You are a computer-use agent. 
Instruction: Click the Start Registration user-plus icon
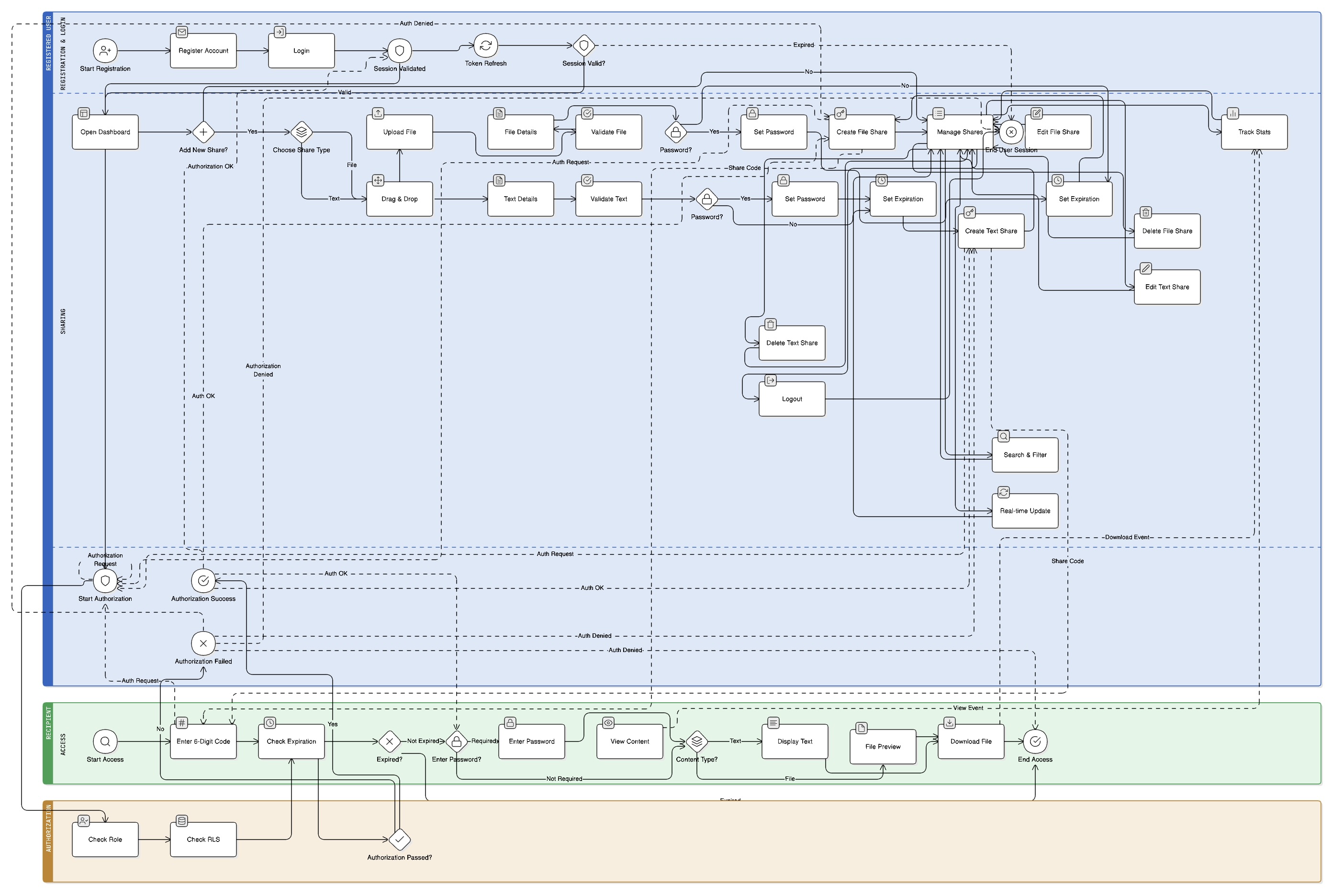pos(105,51)
